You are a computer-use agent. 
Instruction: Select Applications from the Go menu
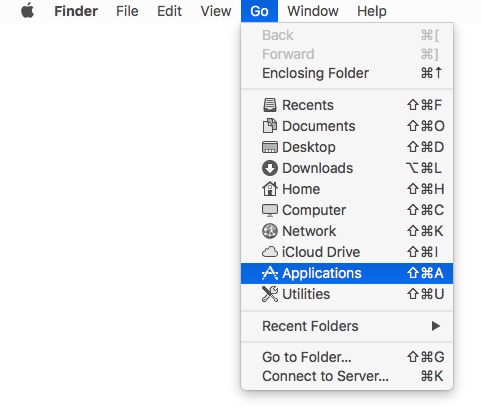(347, 273)
